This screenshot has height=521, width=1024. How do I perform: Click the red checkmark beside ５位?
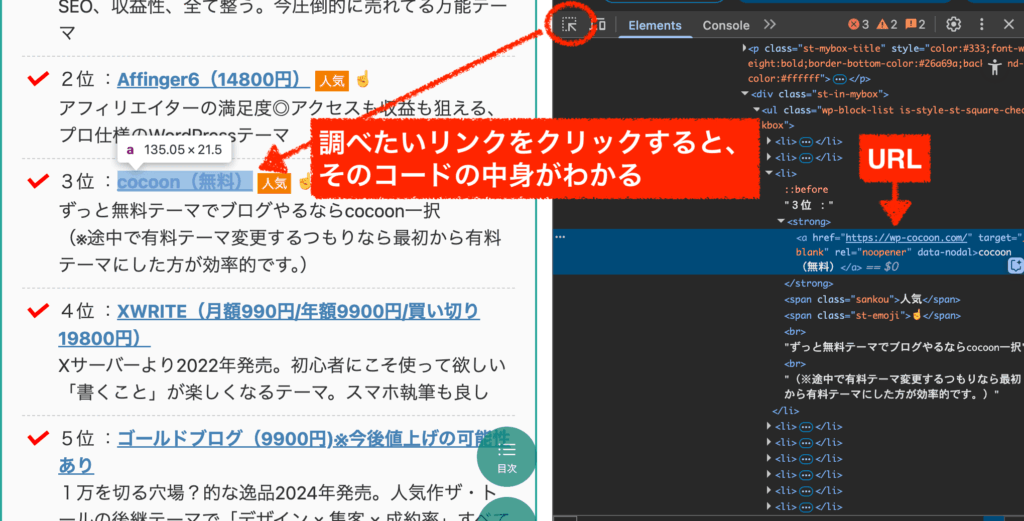pos(39,436)
